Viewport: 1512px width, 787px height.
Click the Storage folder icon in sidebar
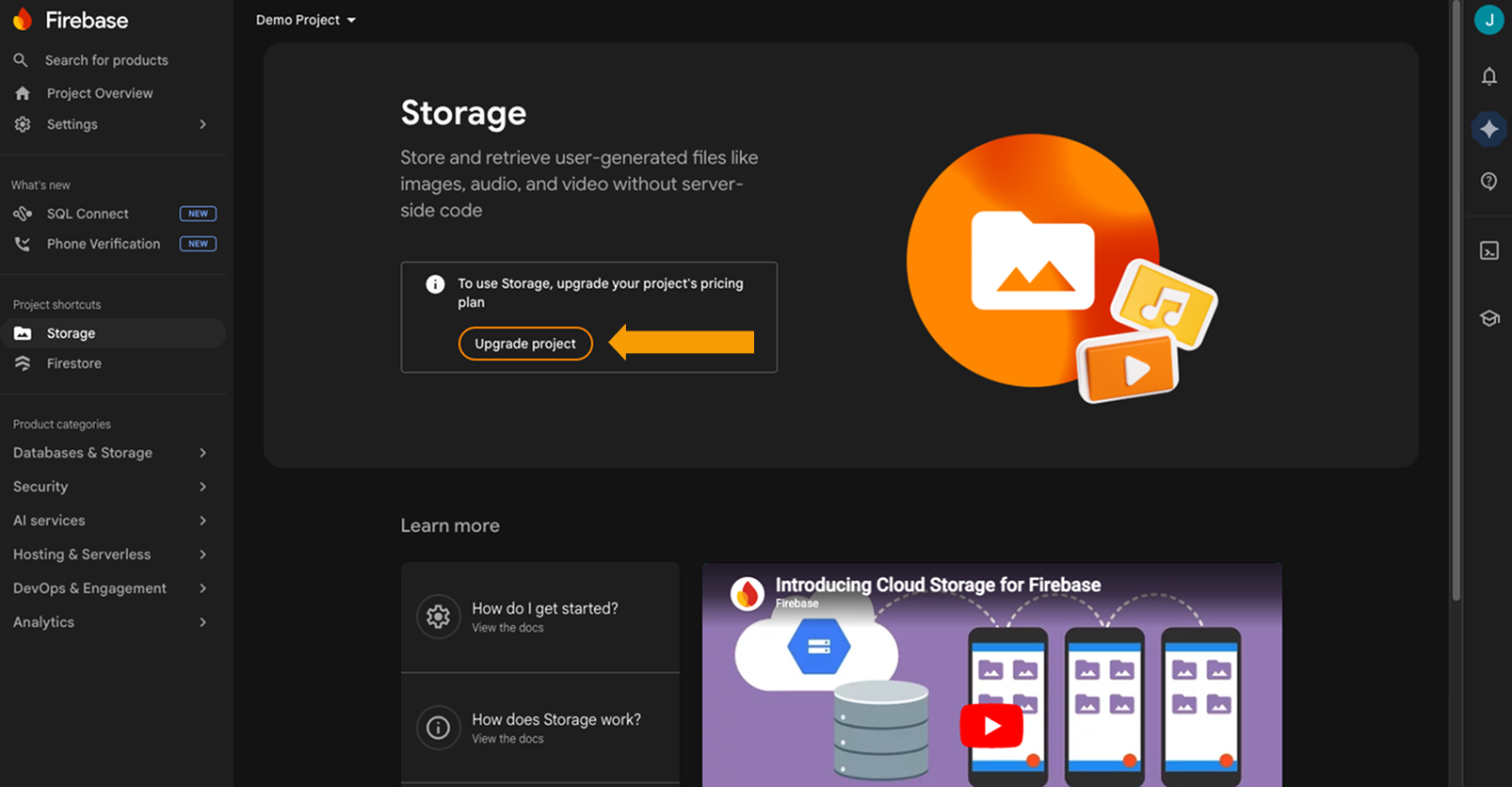(23, 333)
